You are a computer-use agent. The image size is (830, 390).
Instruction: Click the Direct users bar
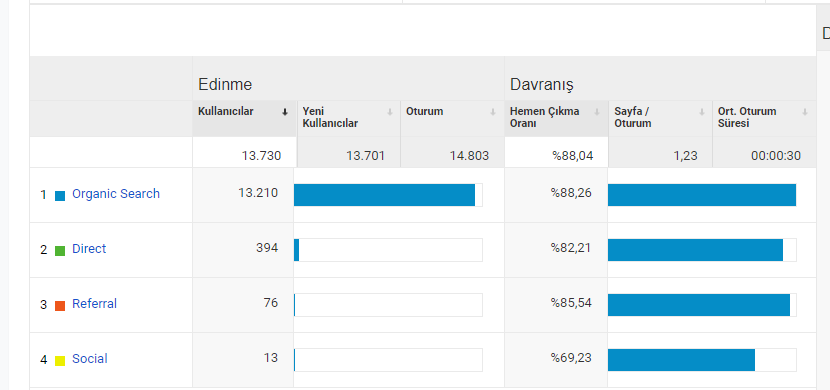pyautogui.click(x=388, y=250)
